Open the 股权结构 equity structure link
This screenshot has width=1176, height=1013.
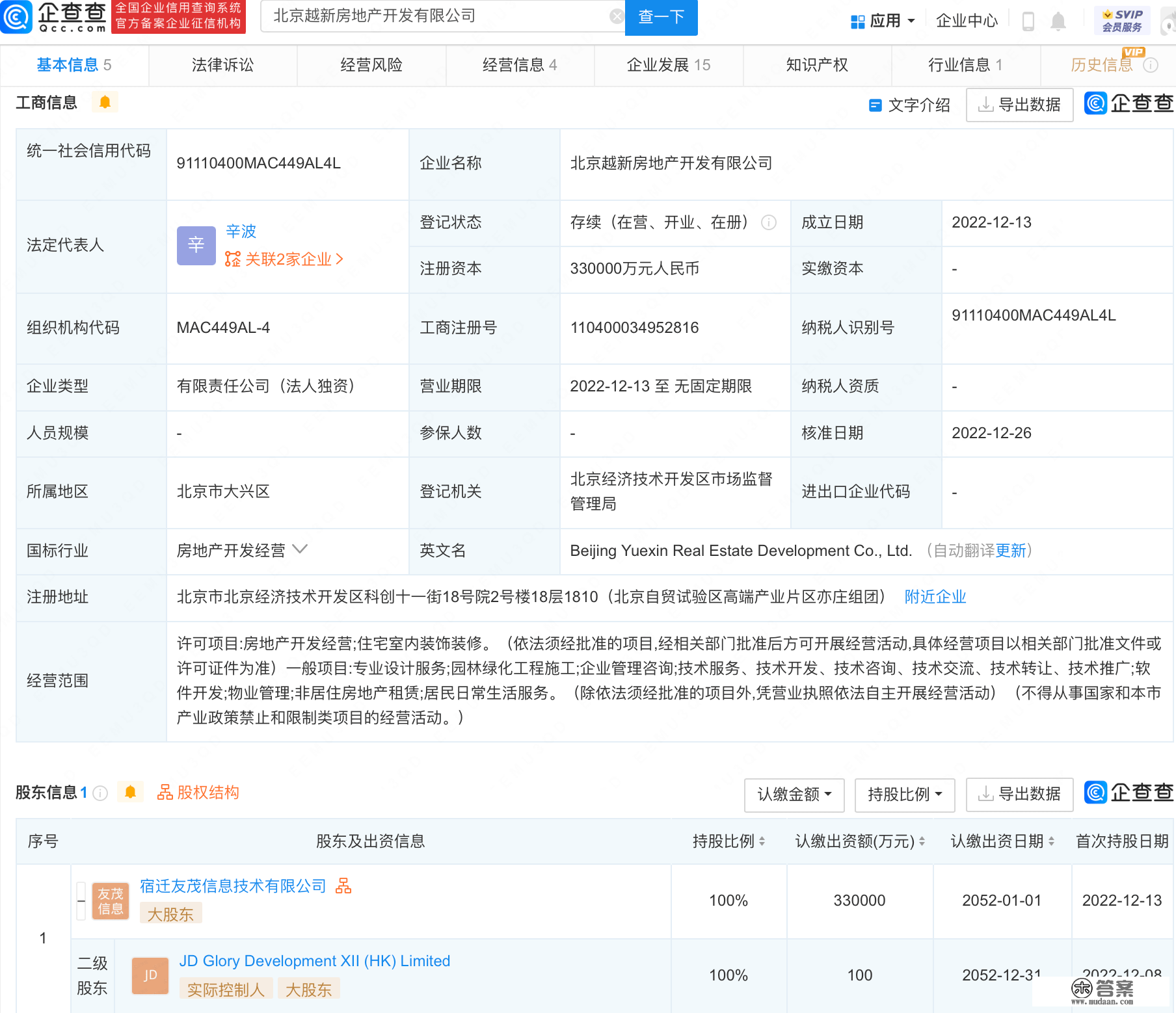point(198,793)
